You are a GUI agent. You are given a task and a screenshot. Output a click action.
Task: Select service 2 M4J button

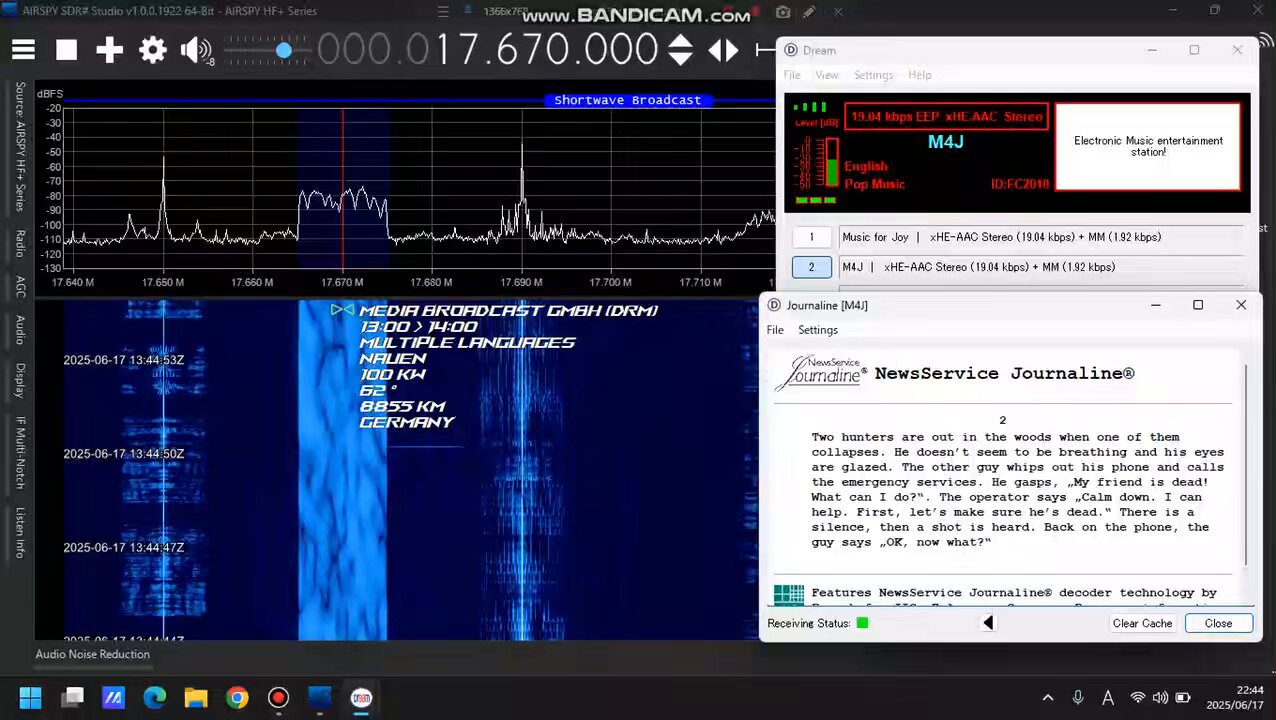[811, 267]
